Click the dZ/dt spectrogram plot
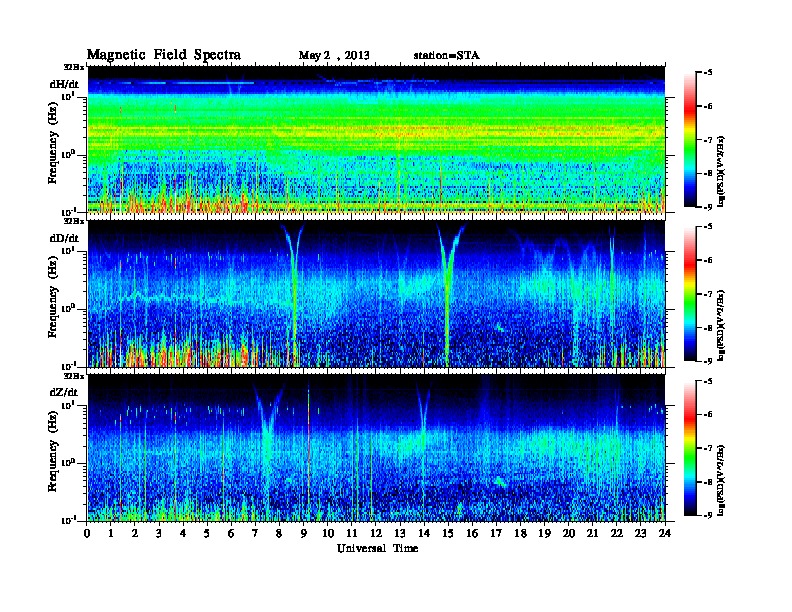 point(376,448)
